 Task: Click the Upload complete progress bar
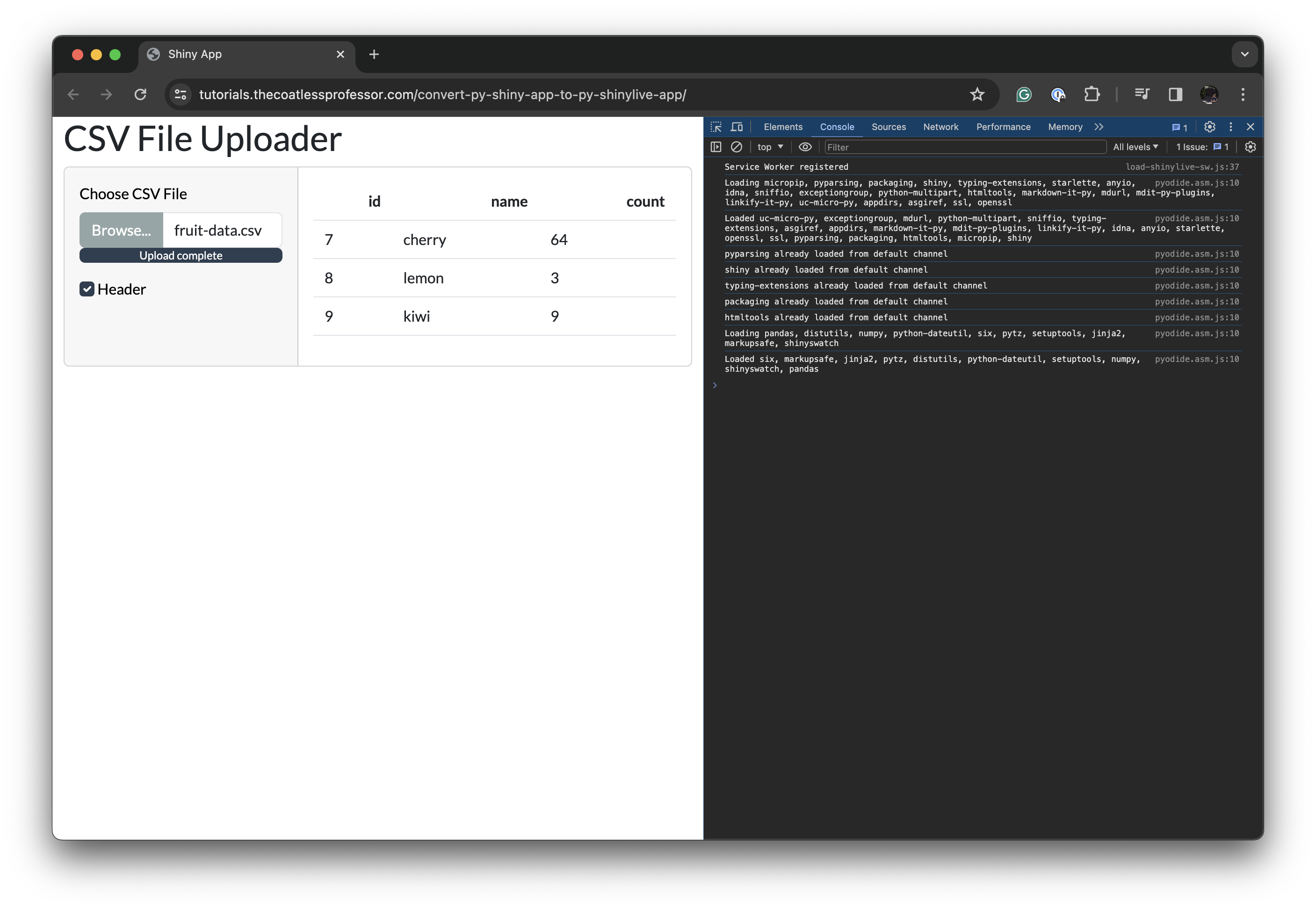point(181,256)
